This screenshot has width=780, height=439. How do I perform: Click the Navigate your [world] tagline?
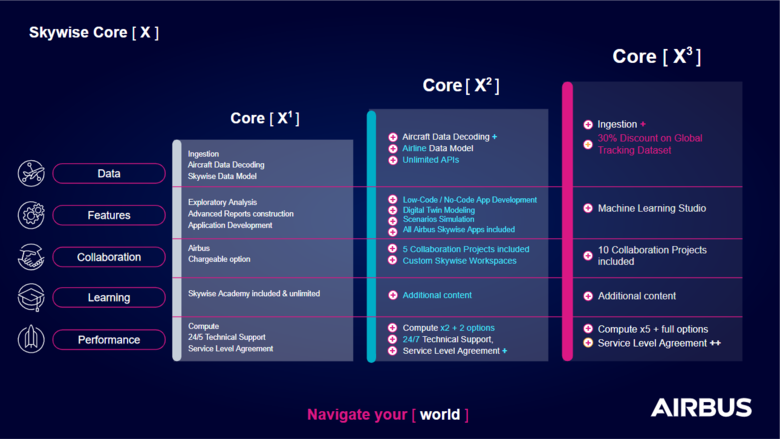387,414
